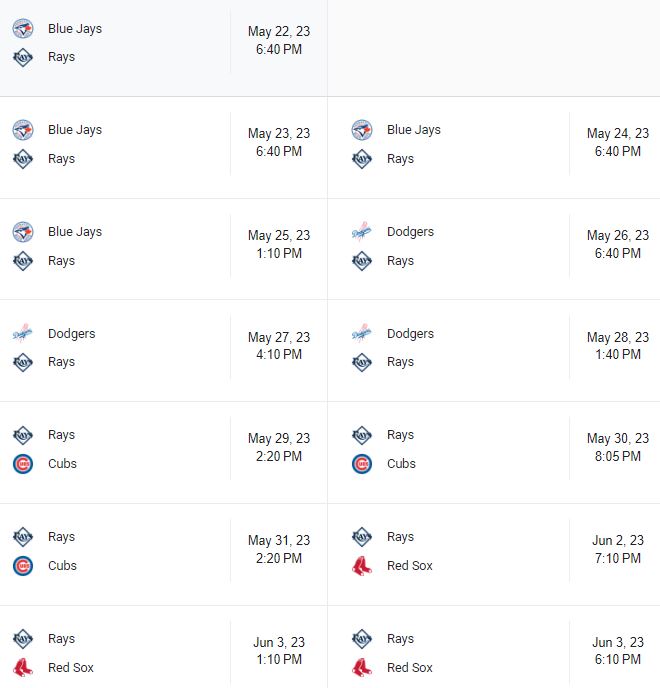This screenshot has height=688, width=660.
Task: Click Red Sox logo in Jun 3 1:10 PM game
Action: click(x=23, y=667)
